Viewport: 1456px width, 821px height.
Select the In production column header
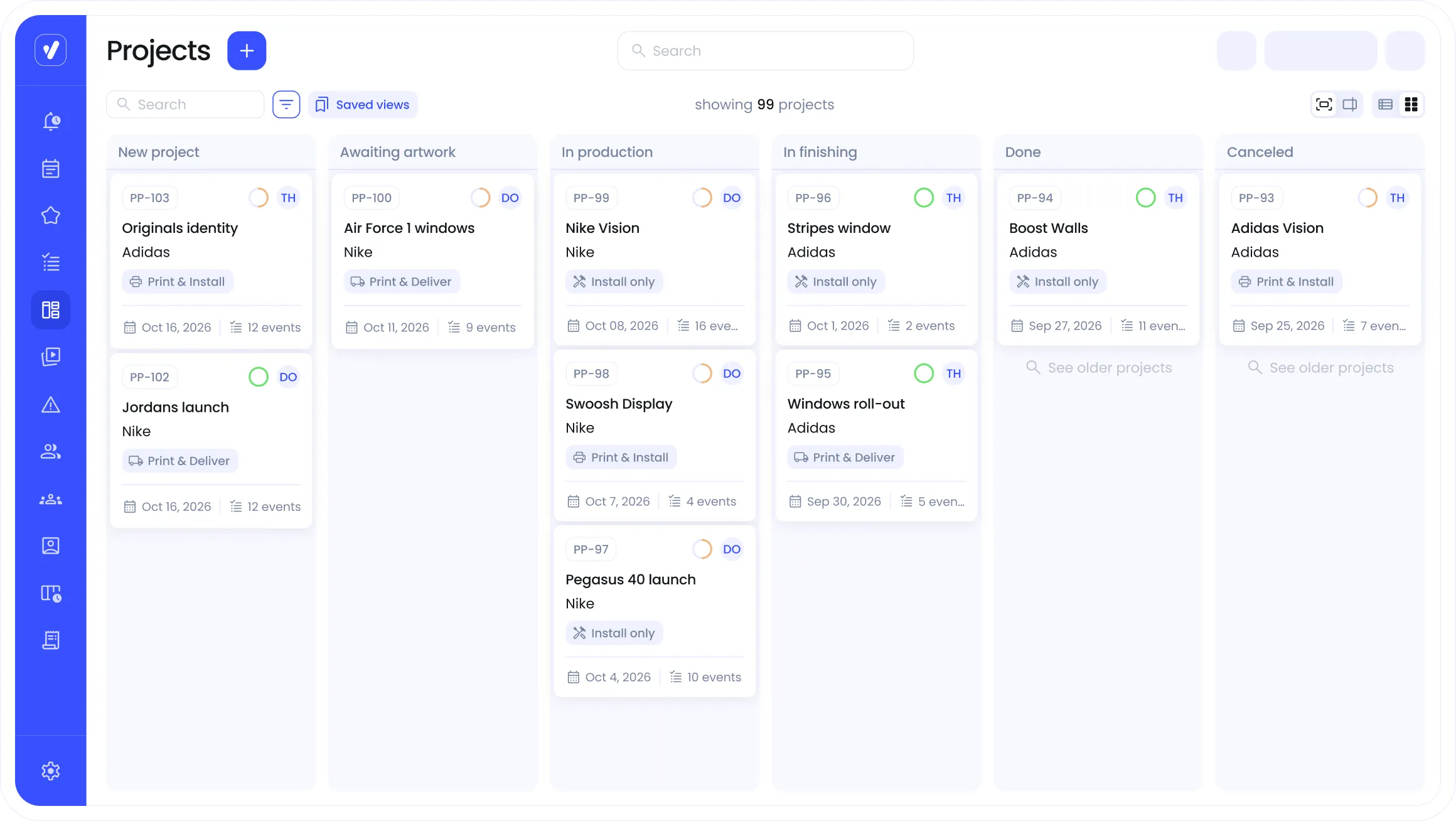click(x=607, y=152)
